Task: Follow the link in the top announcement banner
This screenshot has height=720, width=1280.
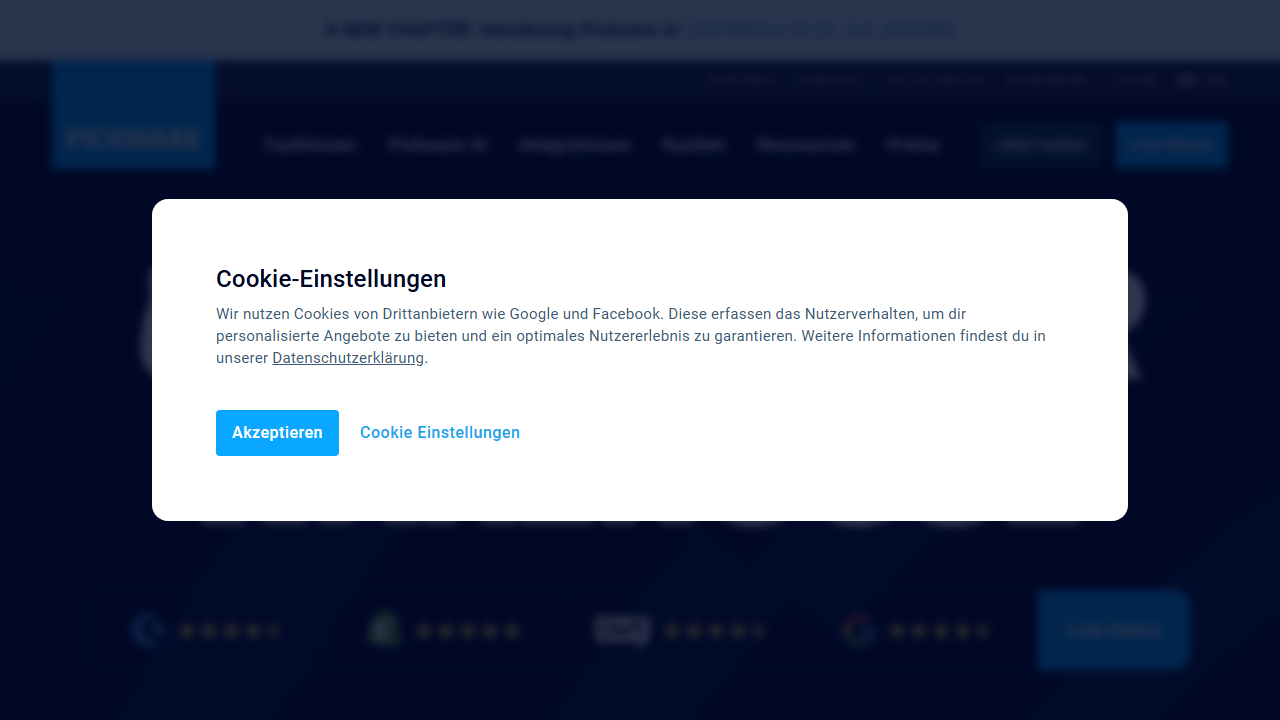Action: pyautogui.click(x=820, y=30)
